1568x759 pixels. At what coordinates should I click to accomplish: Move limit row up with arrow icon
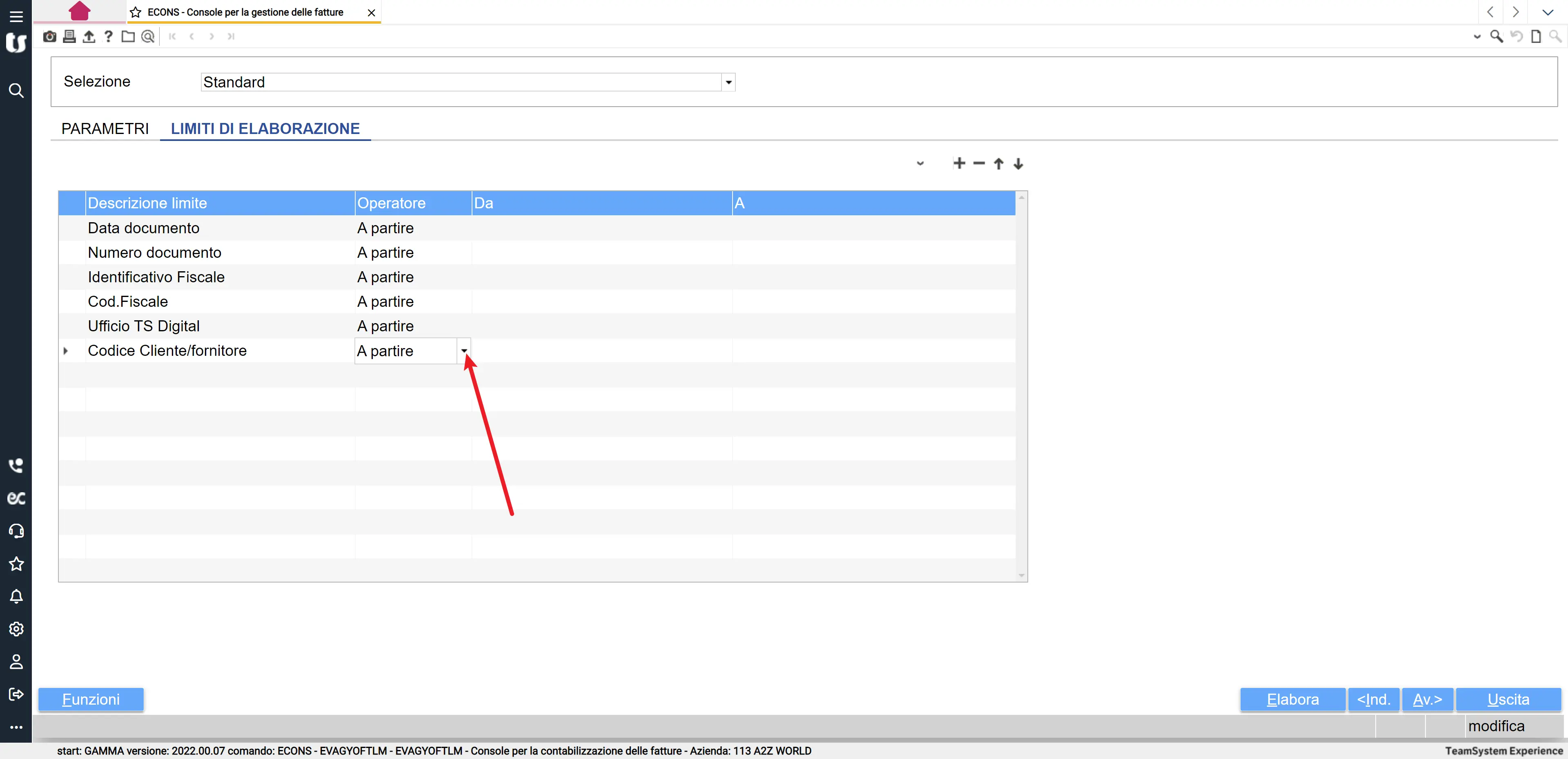(998, 163)
